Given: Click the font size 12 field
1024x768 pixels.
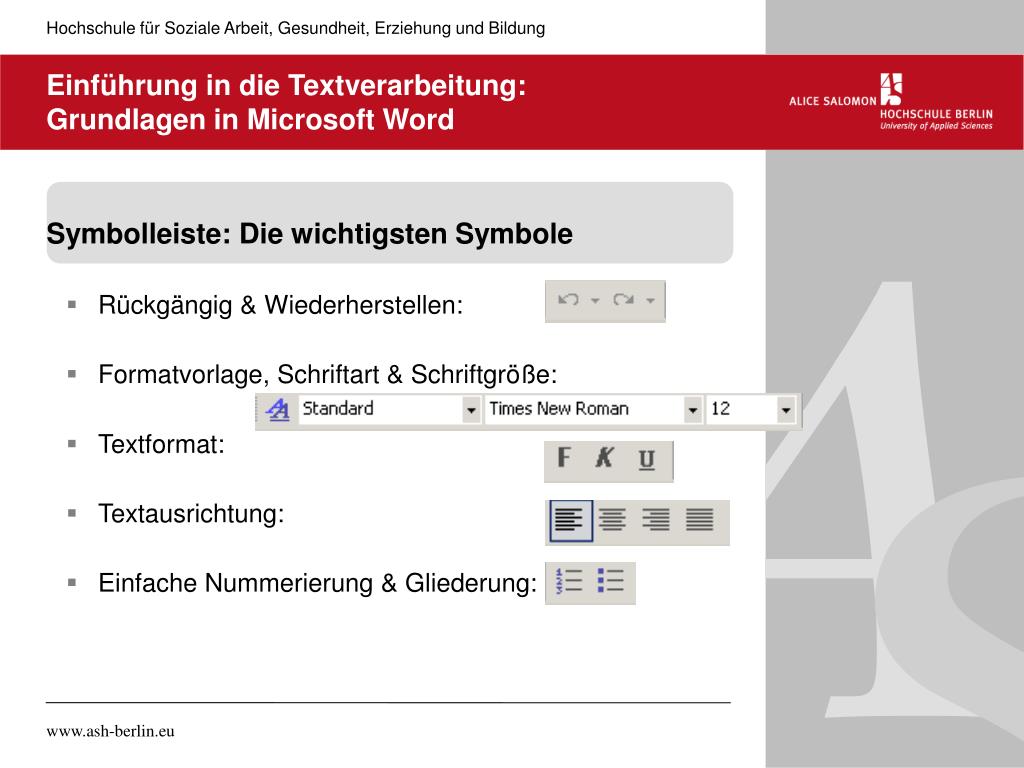Looking at the screenshot, I should pyautogui.click(x=742, y=409).
